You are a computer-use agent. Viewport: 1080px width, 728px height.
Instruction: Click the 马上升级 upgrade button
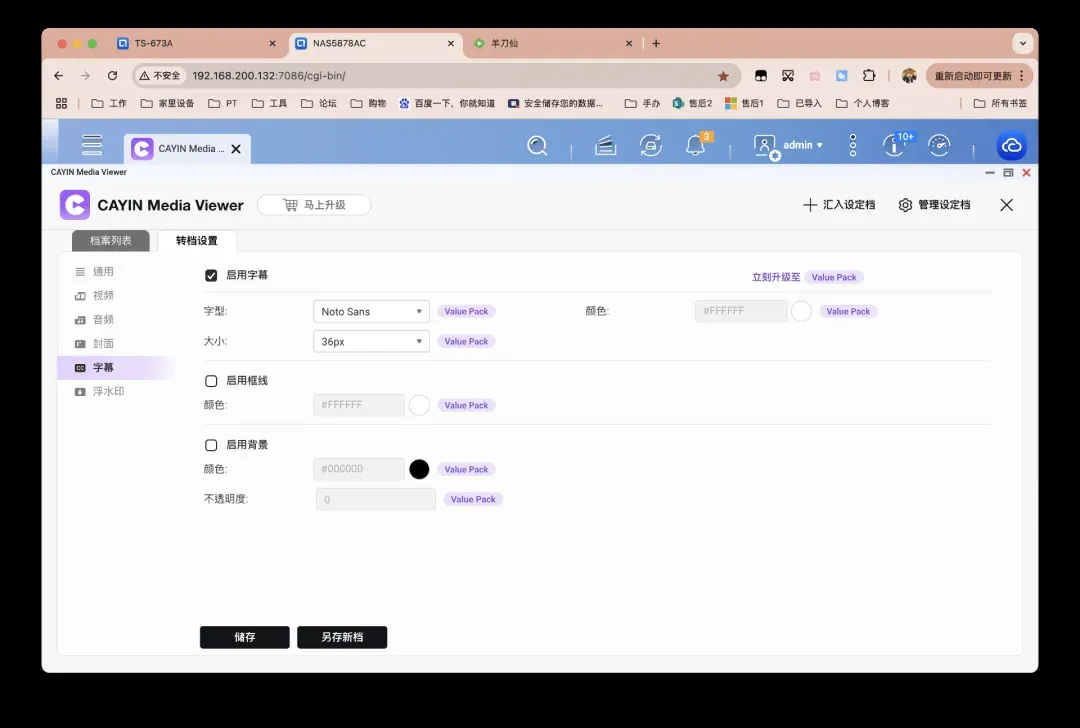pyautogui.click(x=314, y=205)
